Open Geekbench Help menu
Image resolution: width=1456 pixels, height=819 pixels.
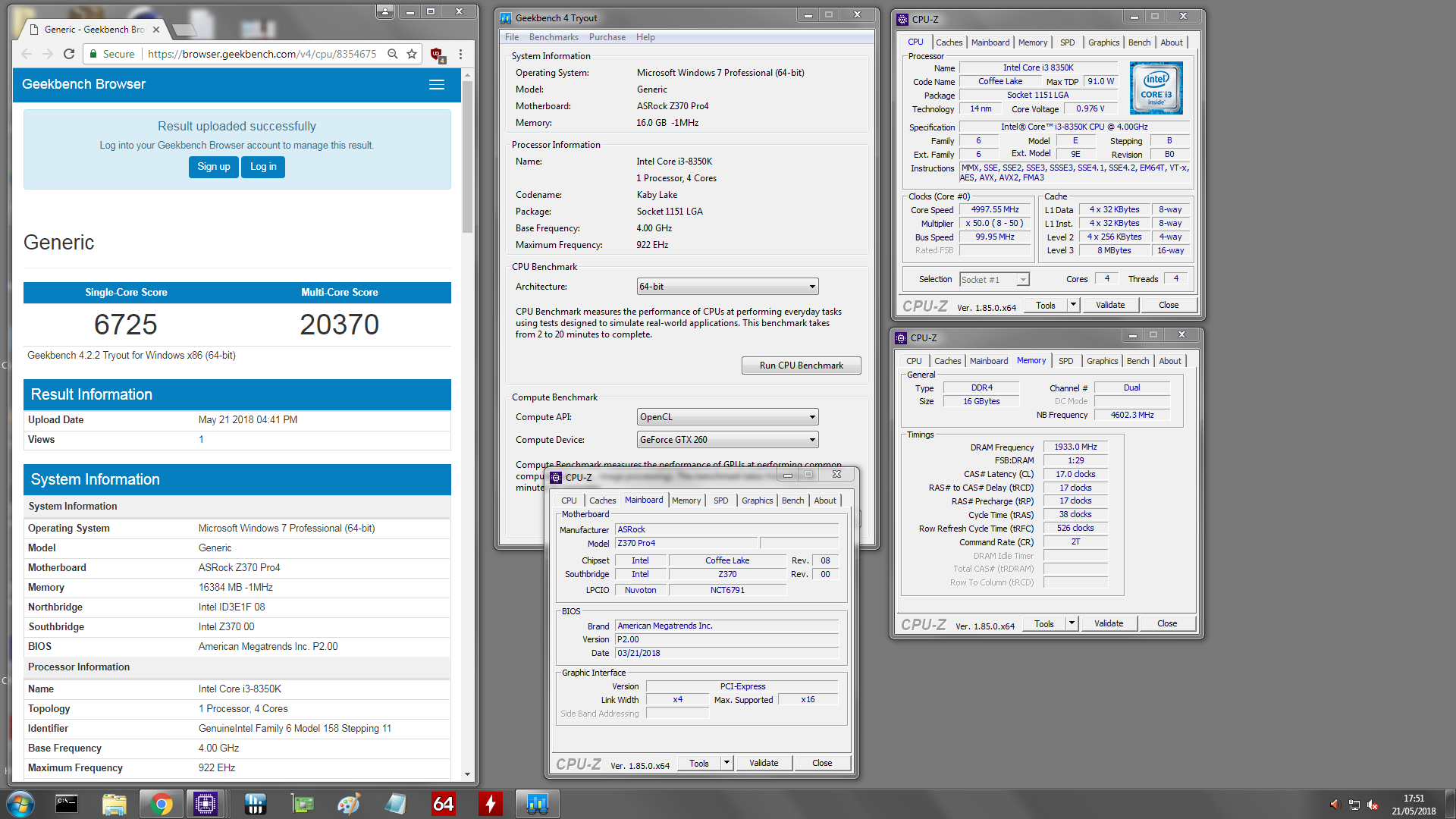tap(645, 37)
